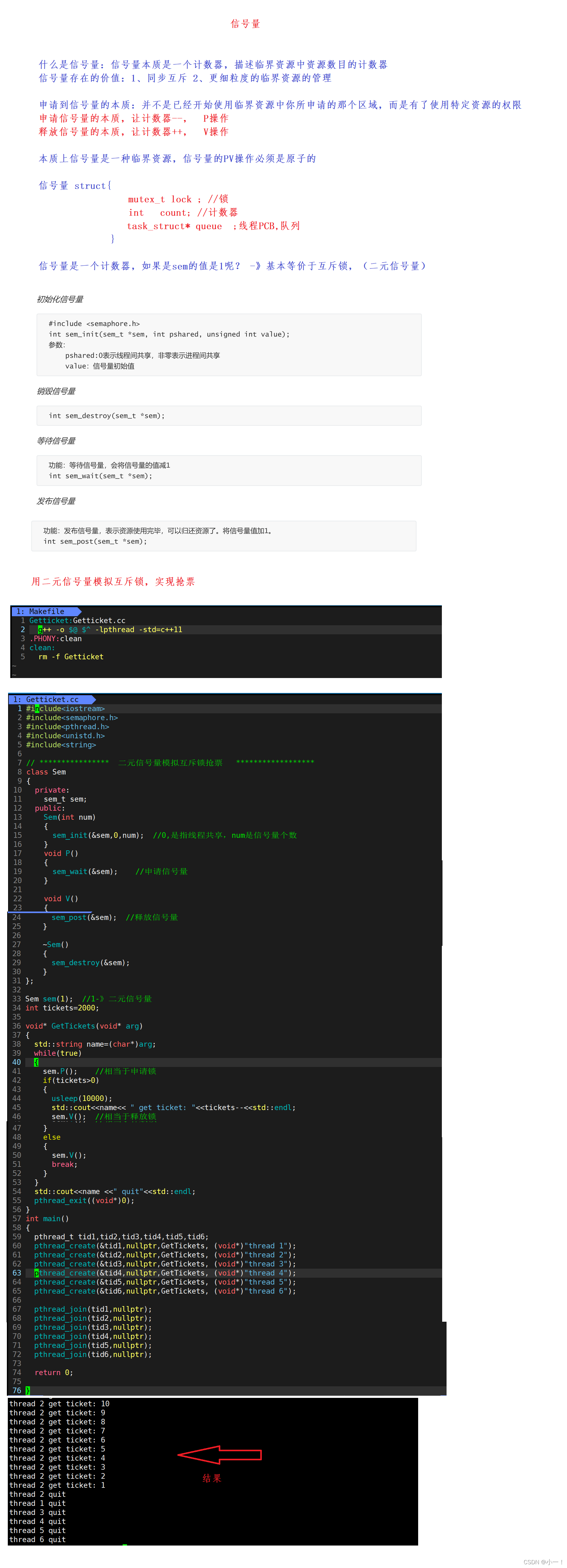567x1568 pixels.
Task: Click the '销毁信号量' heading
Action: 56,391
